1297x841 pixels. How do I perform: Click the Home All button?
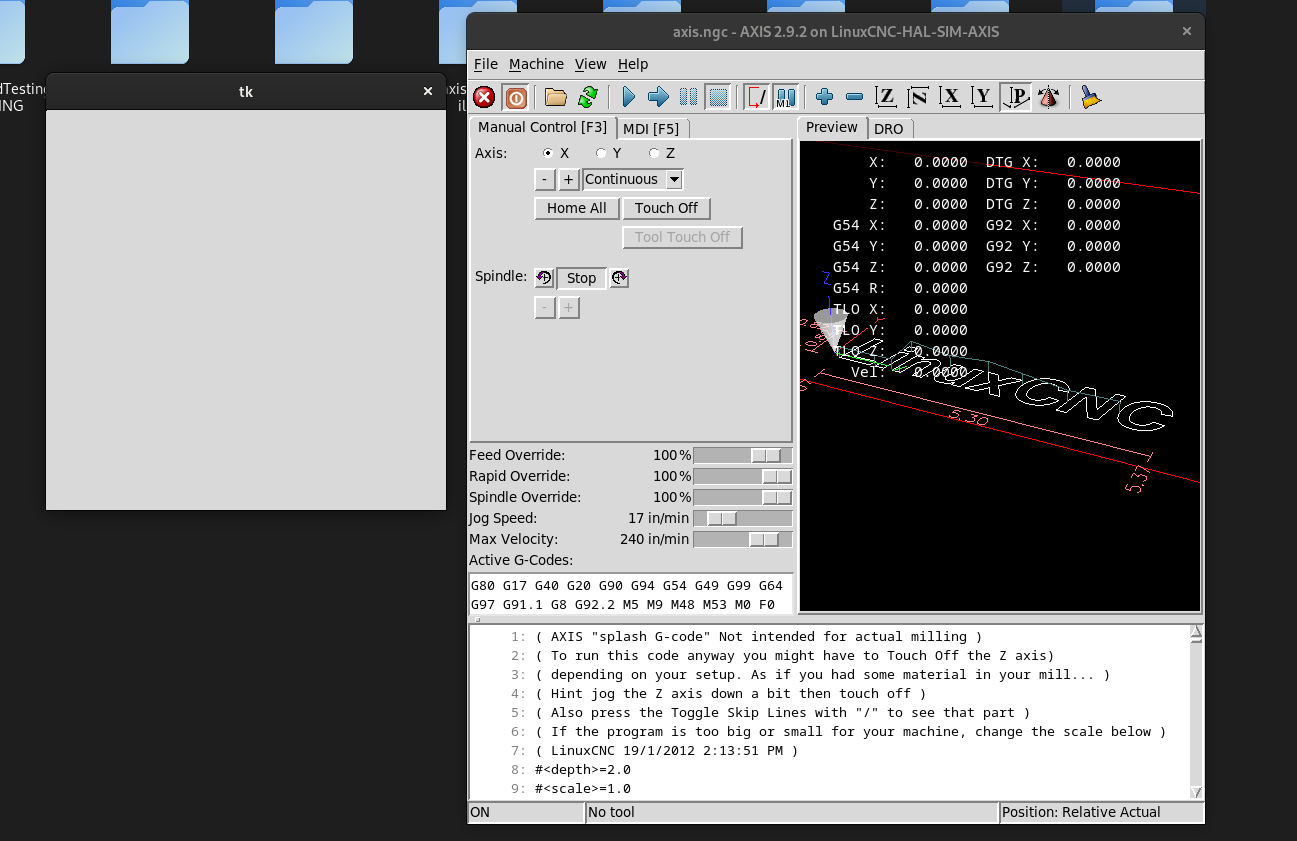tap(577, 208)
